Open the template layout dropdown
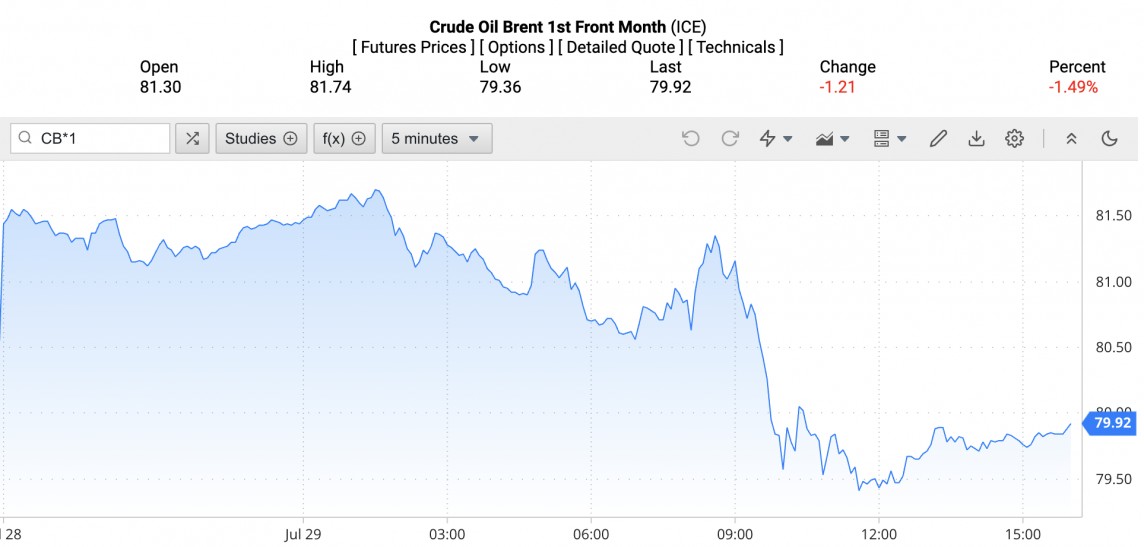 (x=889, y=139)
